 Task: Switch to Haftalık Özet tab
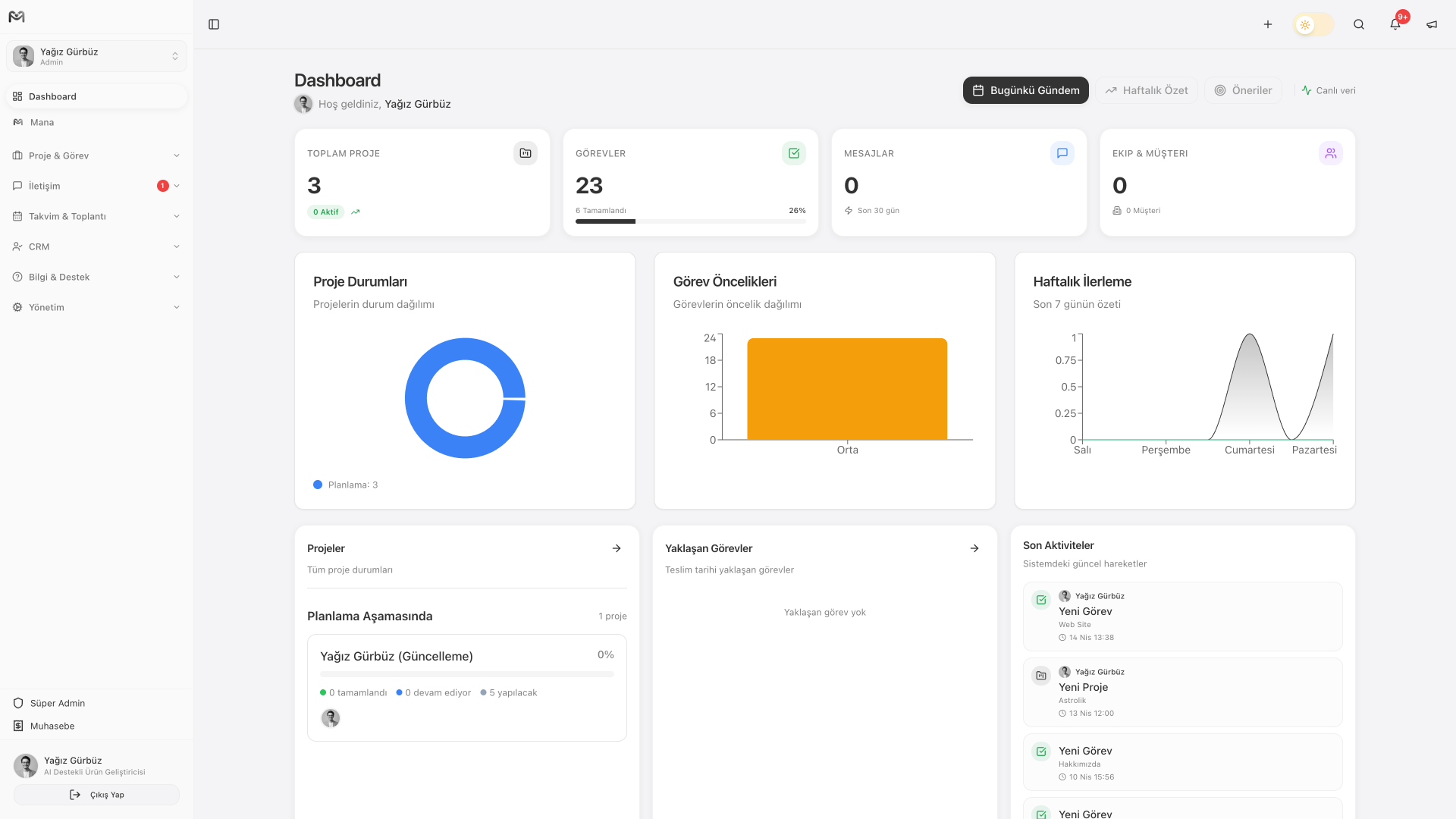coord(1146,90)
